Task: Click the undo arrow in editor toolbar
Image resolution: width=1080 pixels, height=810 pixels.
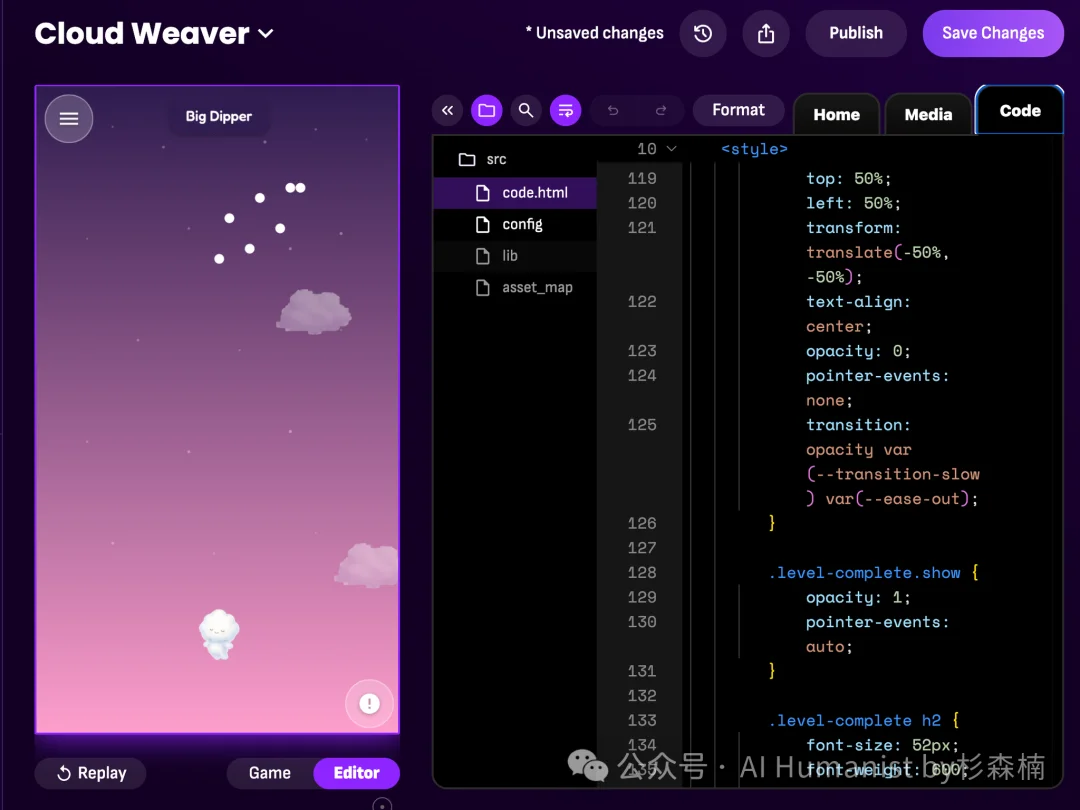Action: (613, 110)
